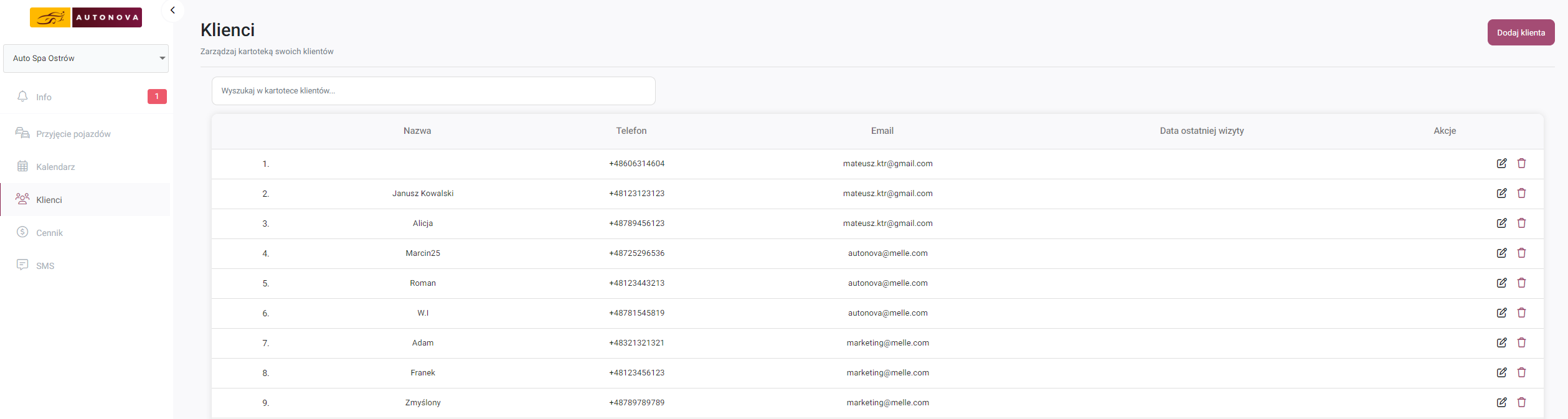The height and width of the screenshot is (419, 1568).
Task: Click the Email column header
Action: (882, 131)
